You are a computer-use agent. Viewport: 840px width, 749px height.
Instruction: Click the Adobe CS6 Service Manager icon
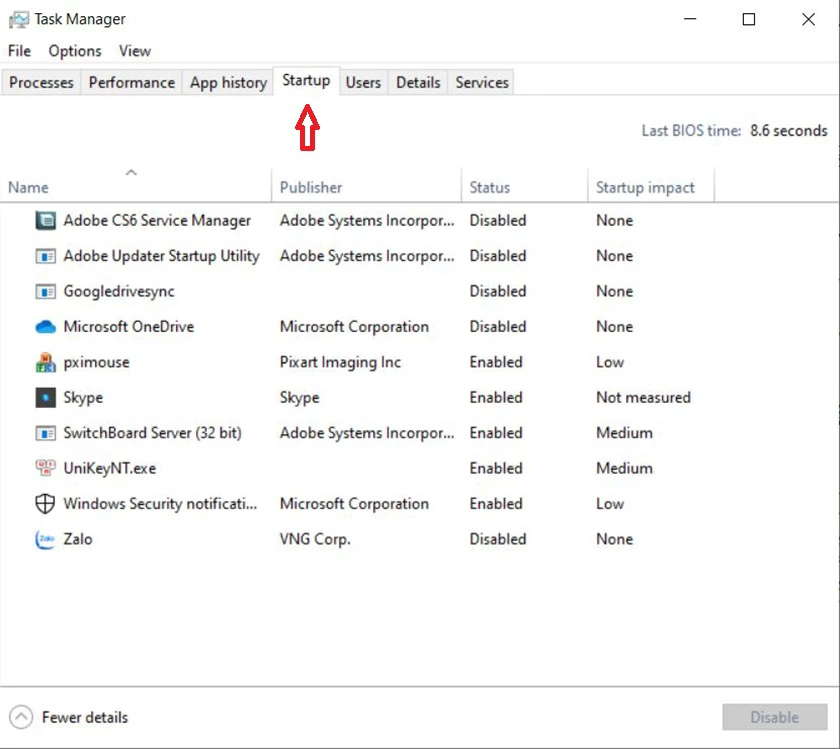(x=46, y=220)
